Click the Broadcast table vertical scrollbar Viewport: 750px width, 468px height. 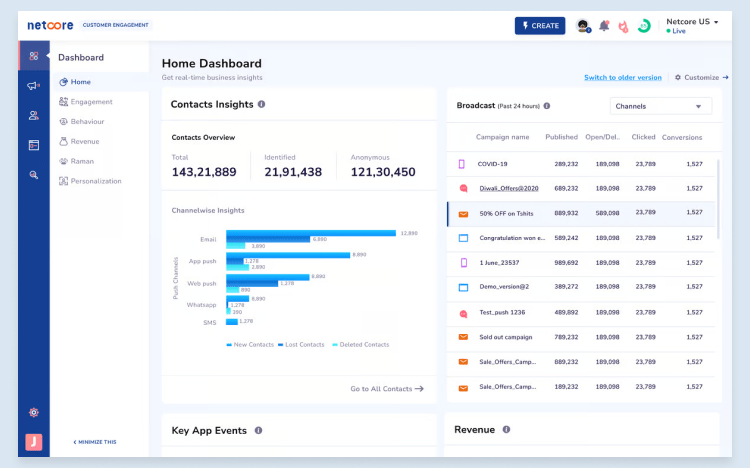[x=718, y=200]
